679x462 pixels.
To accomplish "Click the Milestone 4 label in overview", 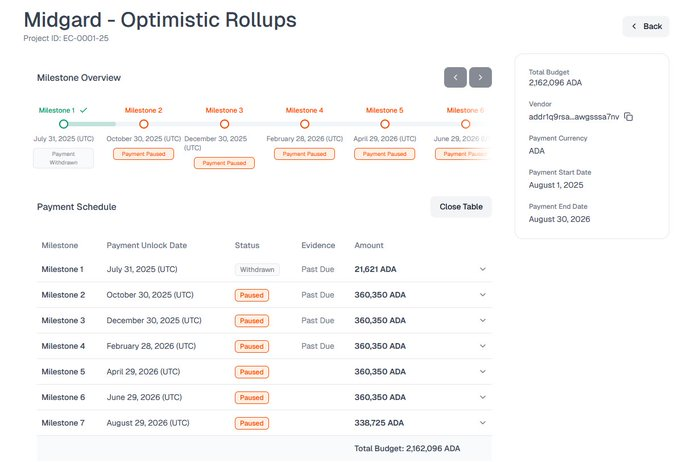I will (304, 110).
